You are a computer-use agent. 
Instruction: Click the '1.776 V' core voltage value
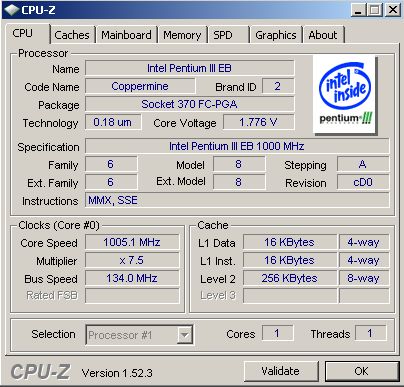tap(258, 122)
